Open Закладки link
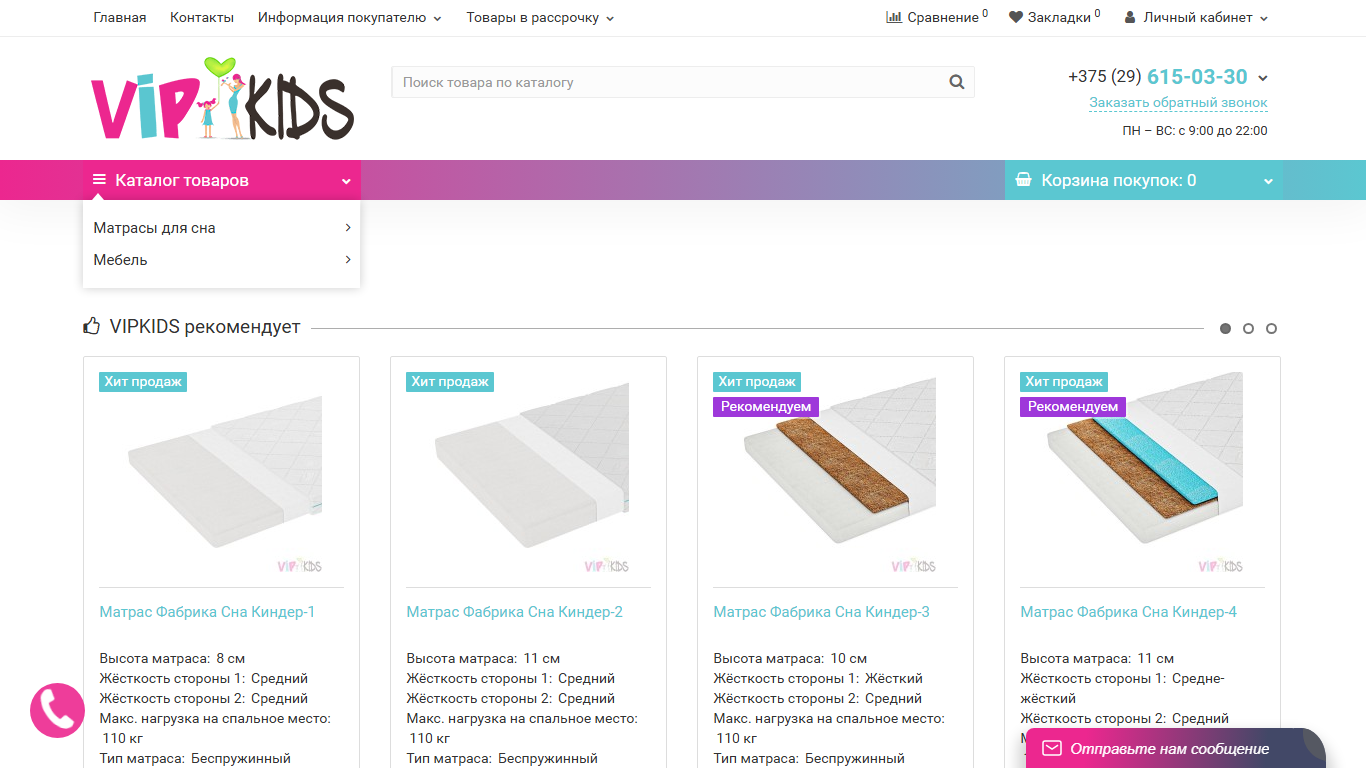 [1059, 17]
